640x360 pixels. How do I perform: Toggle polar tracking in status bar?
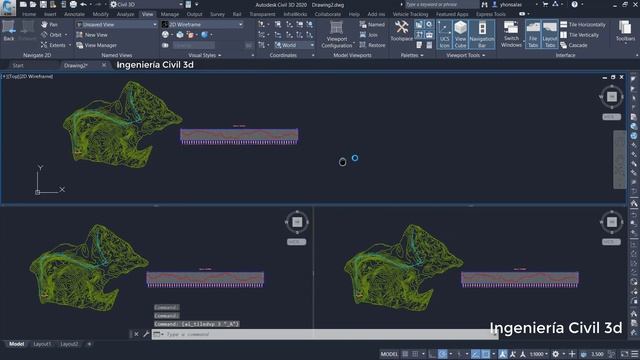(442, 354)
